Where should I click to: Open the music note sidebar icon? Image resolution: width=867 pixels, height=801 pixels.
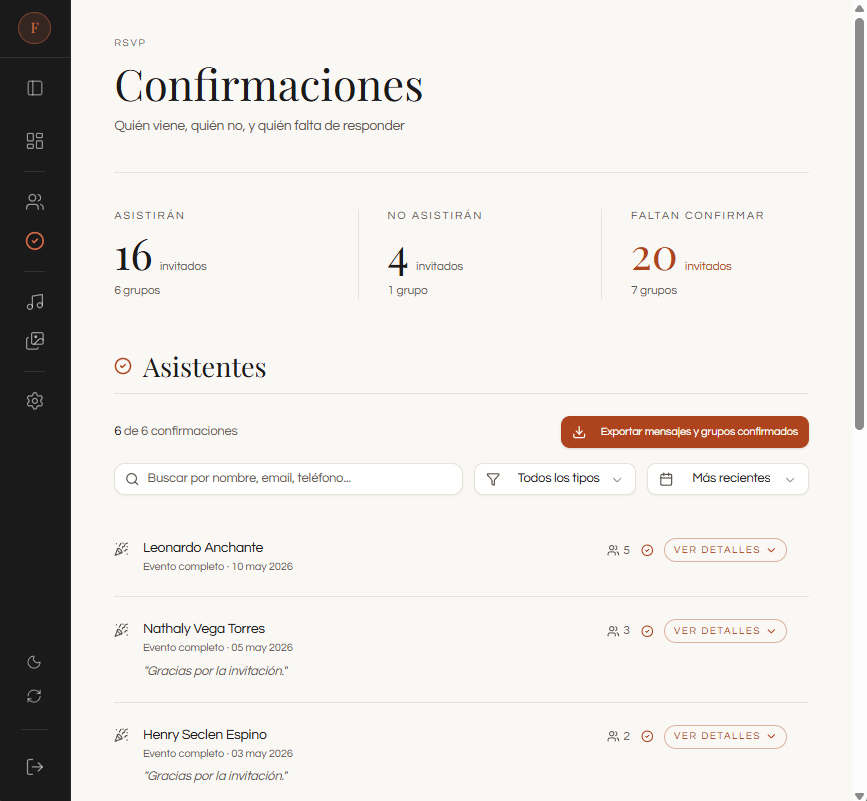pyautogui.click(x=35, y=302)
